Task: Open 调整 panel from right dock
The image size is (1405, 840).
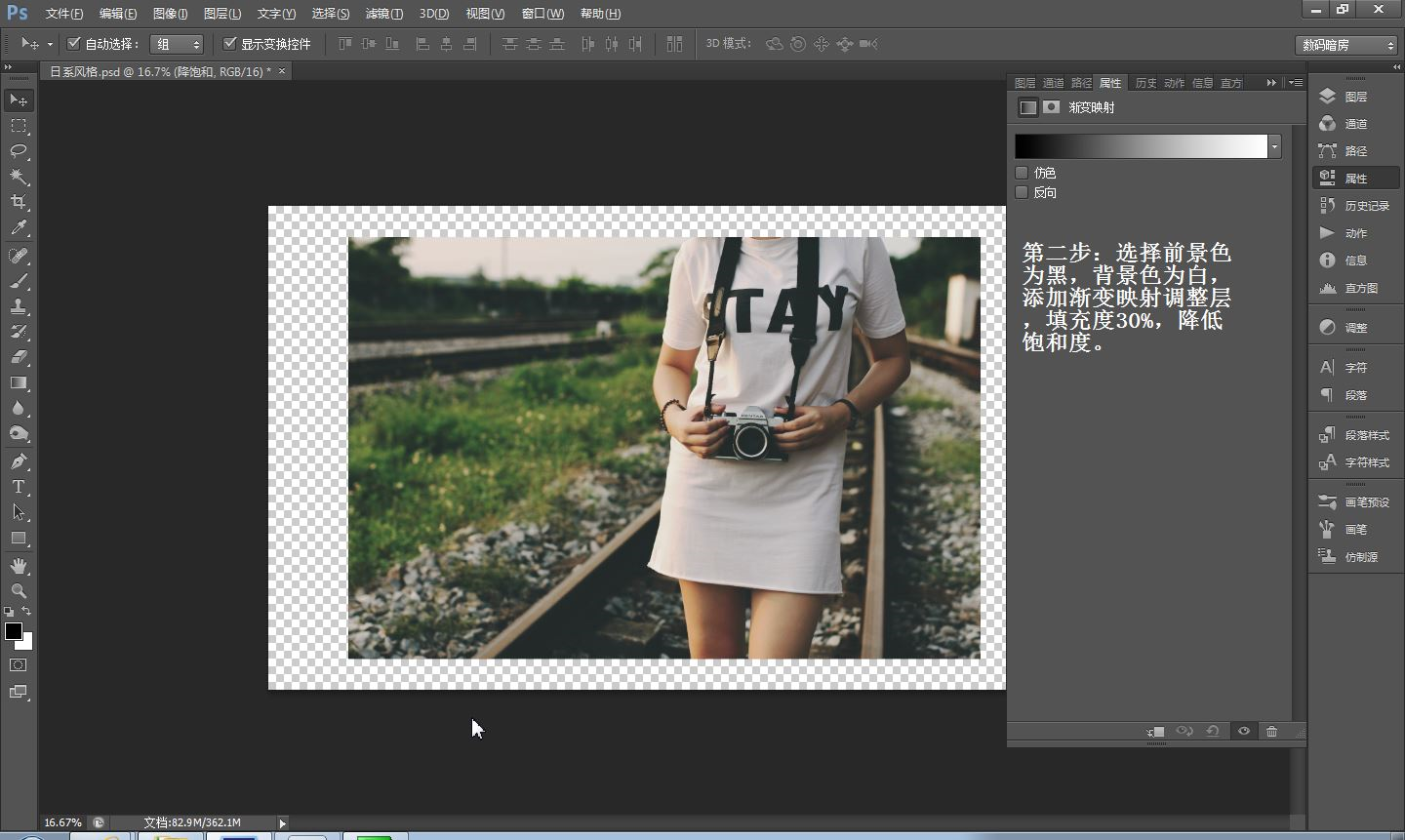Action: pos(1355,328)
